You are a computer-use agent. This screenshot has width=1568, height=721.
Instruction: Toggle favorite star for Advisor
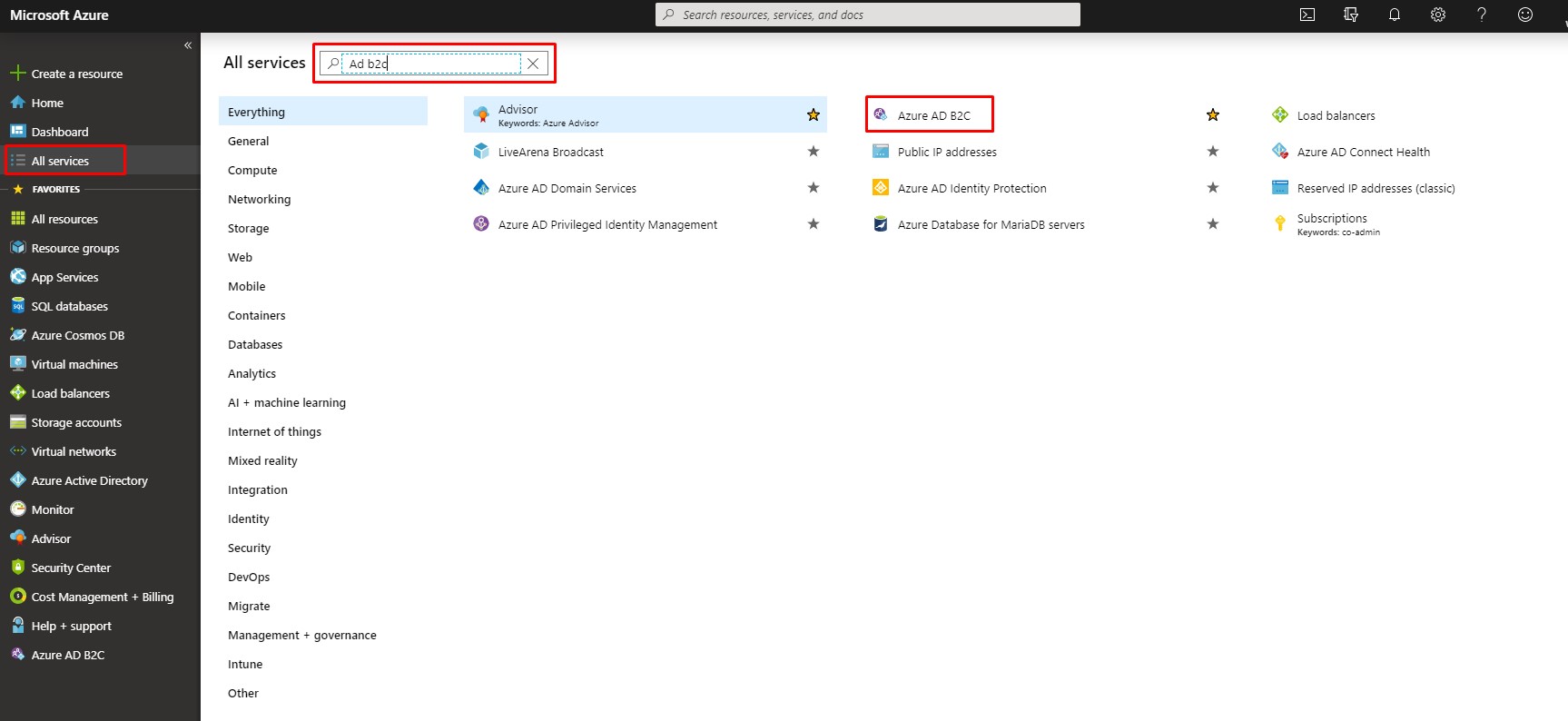[x=814, y=114]
